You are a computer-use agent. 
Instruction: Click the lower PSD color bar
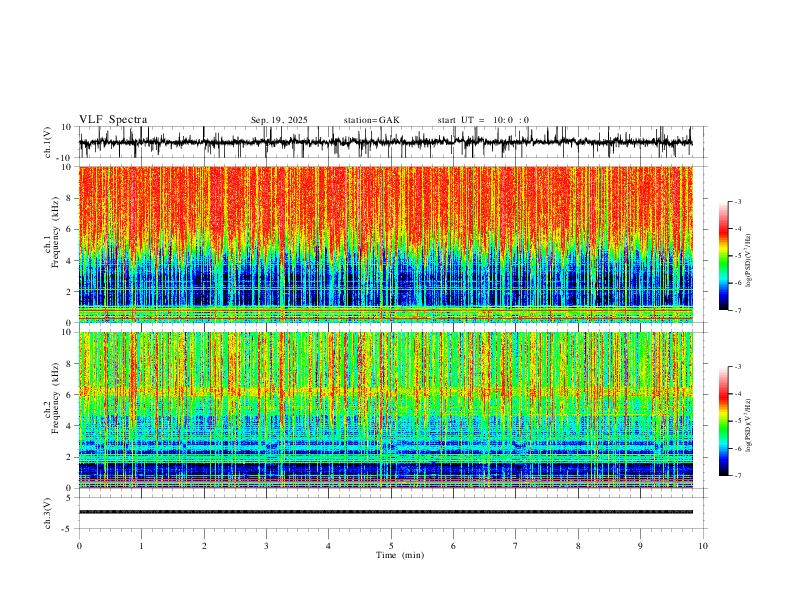tap(724, 421)
